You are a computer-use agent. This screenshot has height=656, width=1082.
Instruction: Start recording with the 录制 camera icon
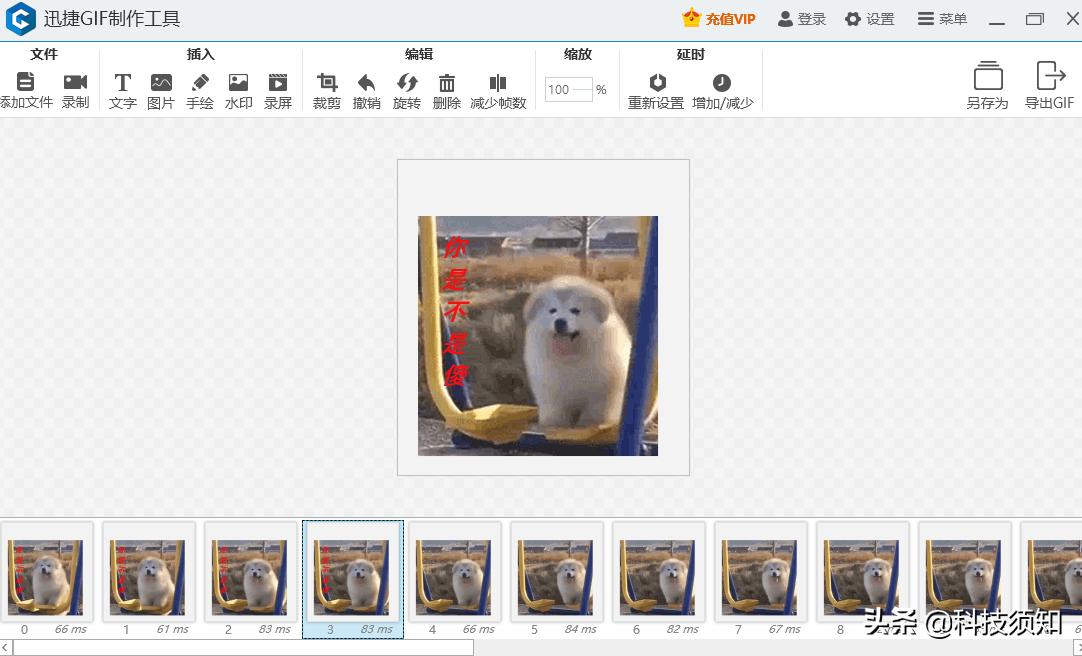[75, 83]
